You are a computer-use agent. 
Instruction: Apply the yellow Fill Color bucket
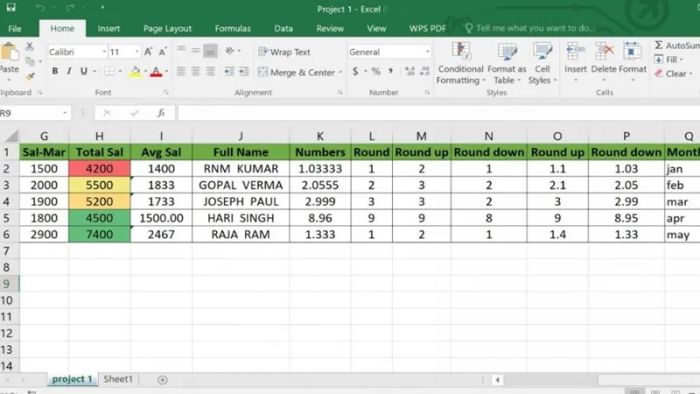(x=135, y=71)
